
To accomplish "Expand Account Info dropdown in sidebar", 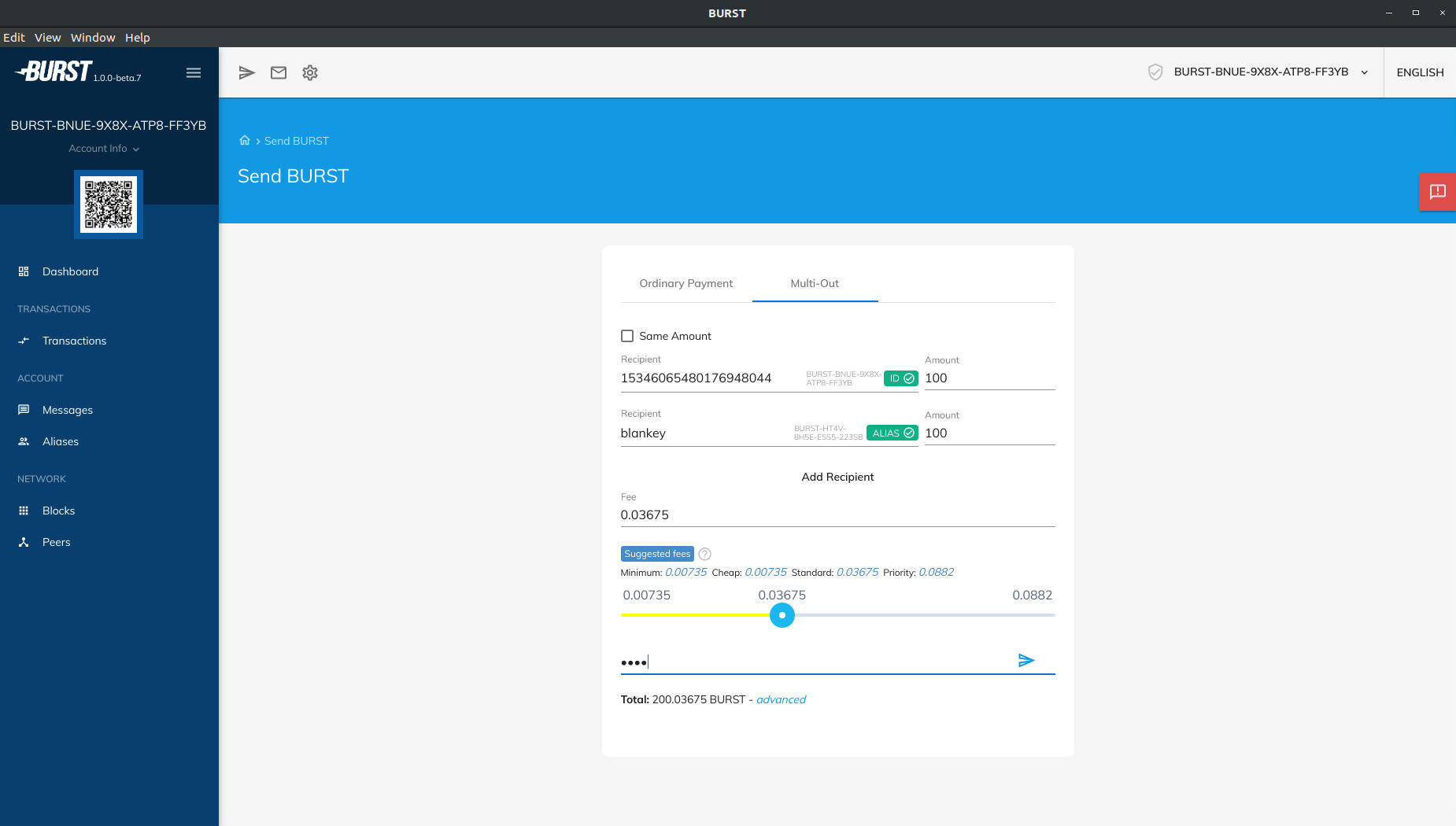I will pos(104,149).
